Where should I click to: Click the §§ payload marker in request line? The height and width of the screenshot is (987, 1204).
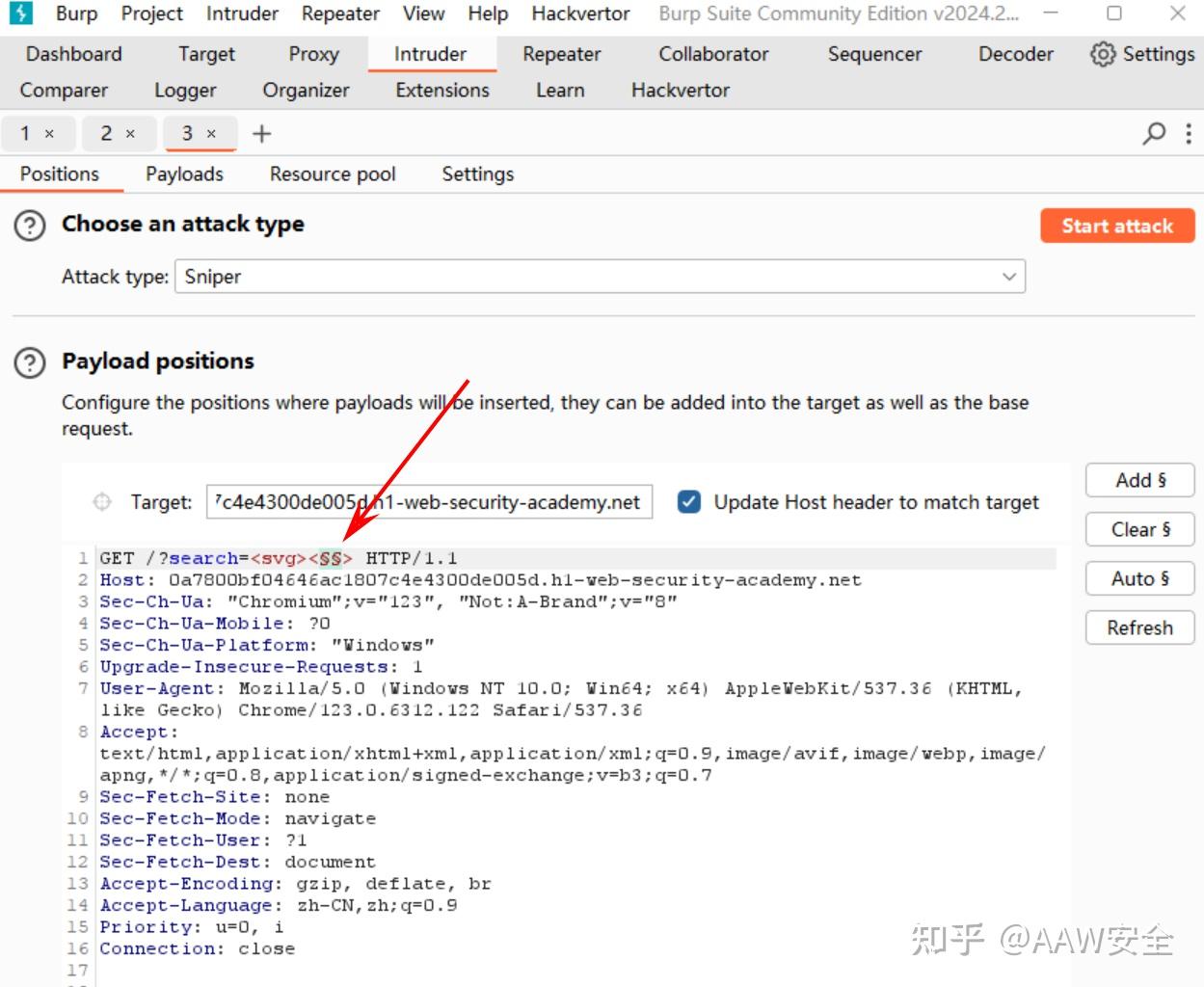pyautogui.click(x=331, y=558)
